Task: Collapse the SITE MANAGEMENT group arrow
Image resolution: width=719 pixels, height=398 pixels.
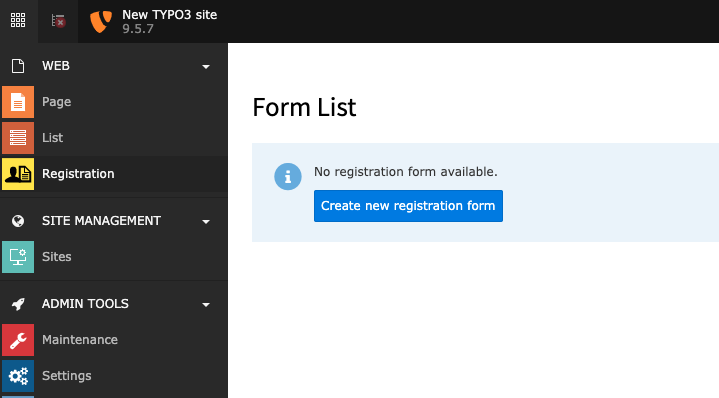Action: tap(206, 222)
